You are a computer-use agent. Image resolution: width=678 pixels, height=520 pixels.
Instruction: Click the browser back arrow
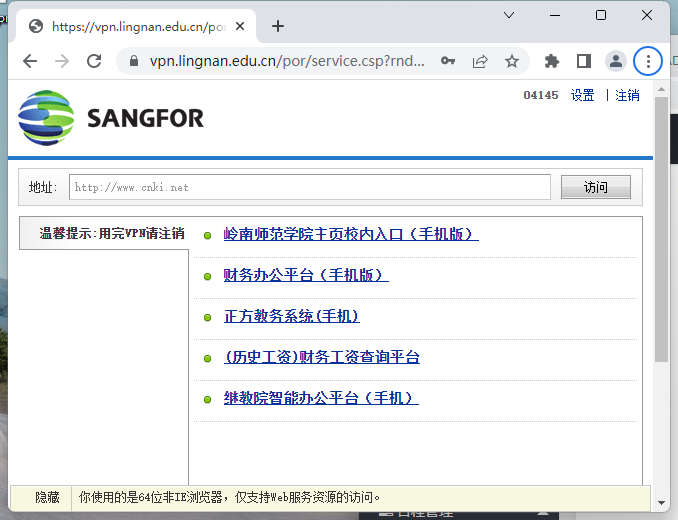click(x=30, y=61)
